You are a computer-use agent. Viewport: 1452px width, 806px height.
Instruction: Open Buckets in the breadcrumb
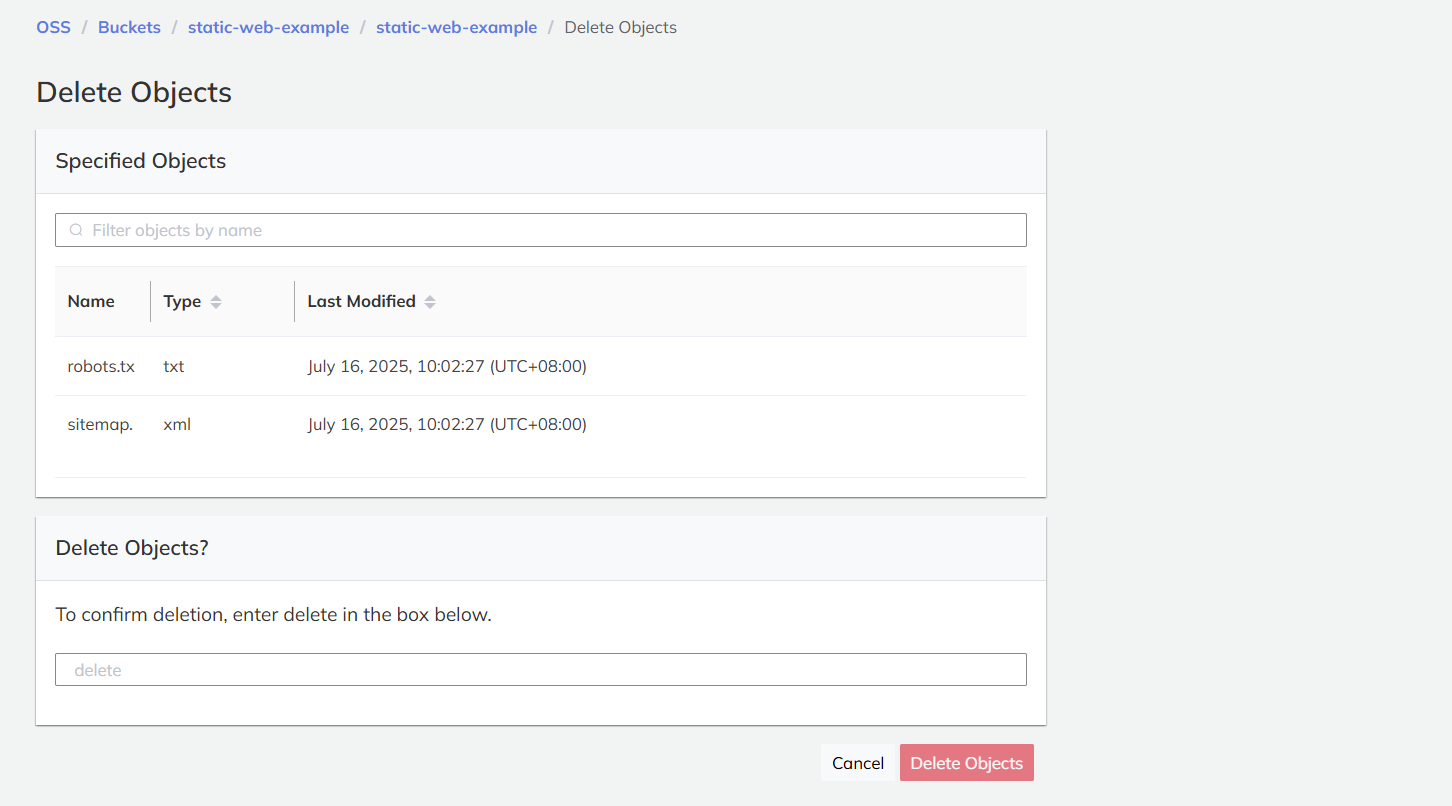point(129,28)
